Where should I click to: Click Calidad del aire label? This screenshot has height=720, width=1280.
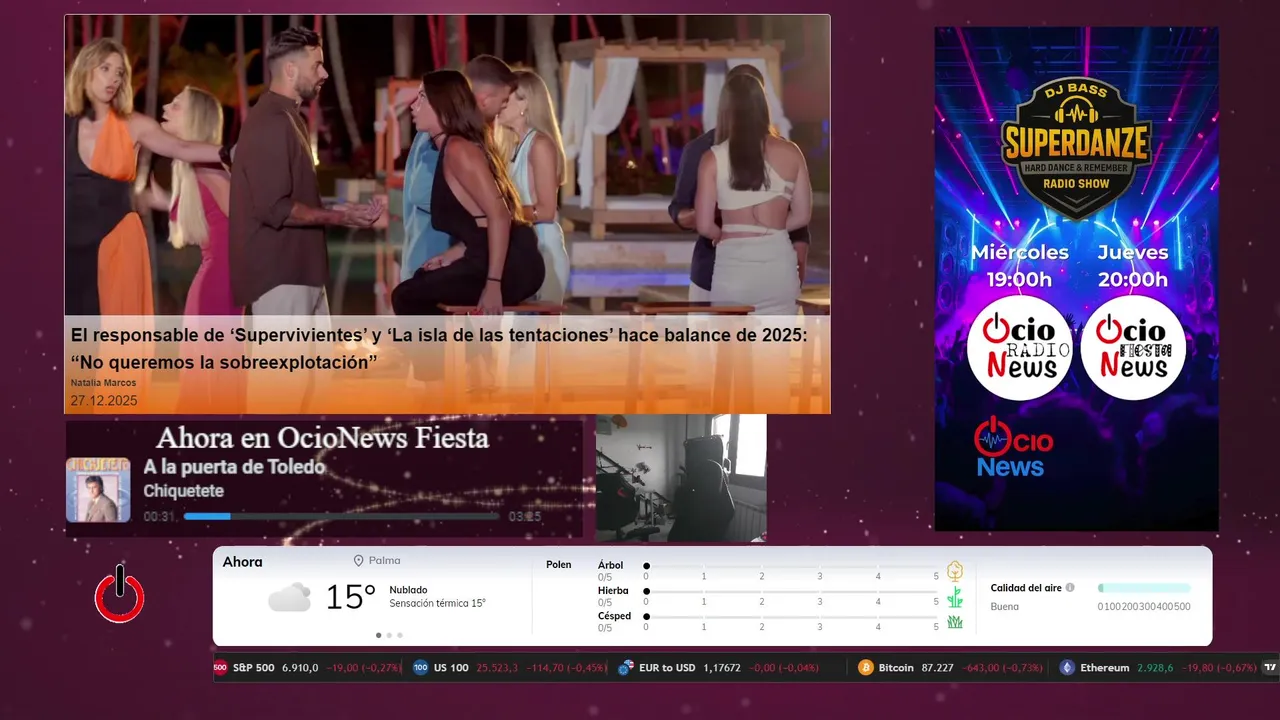pos(1026,588)
